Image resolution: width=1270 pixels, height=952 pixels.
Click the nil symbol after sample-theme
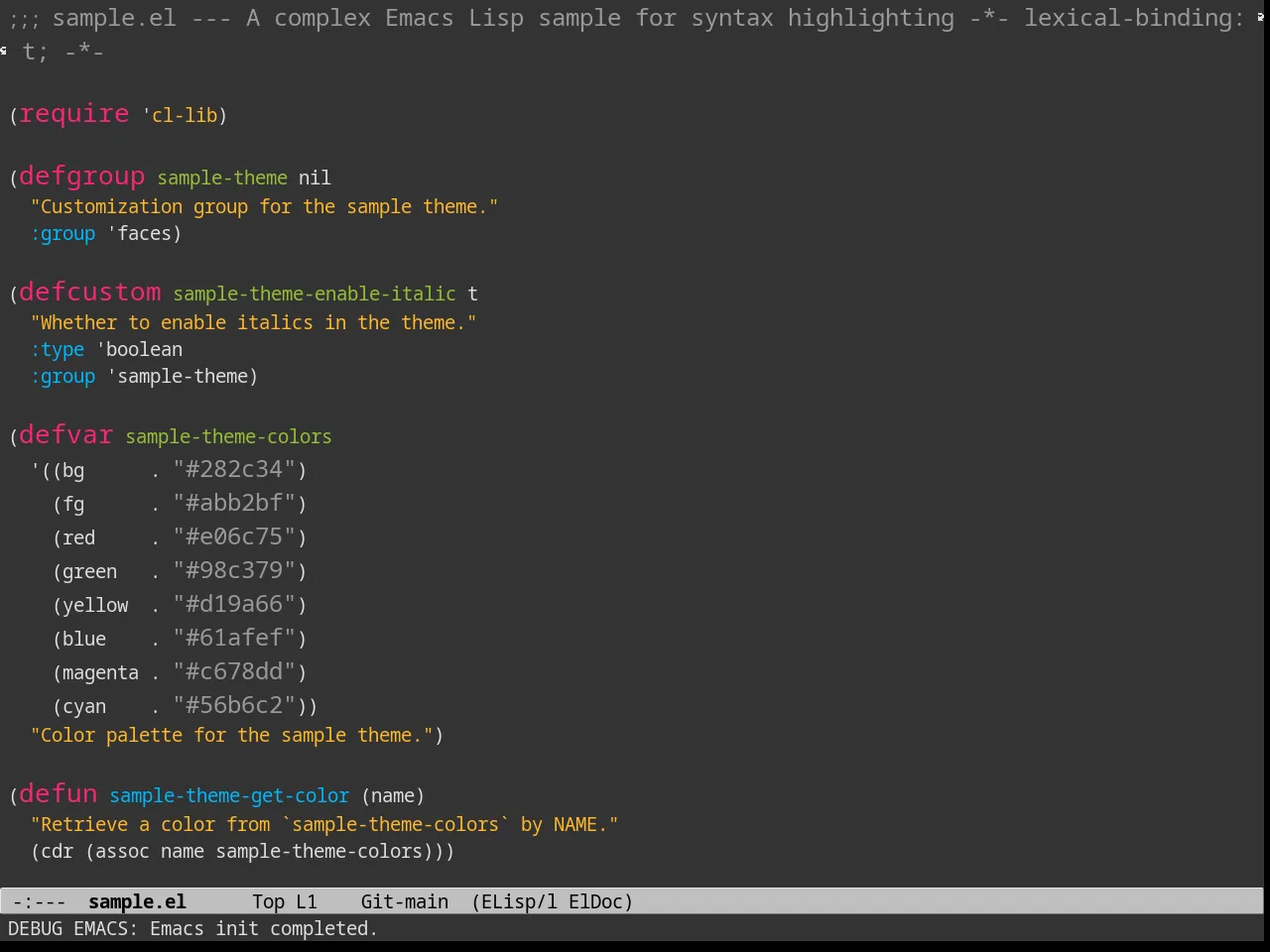click(315, 178)
